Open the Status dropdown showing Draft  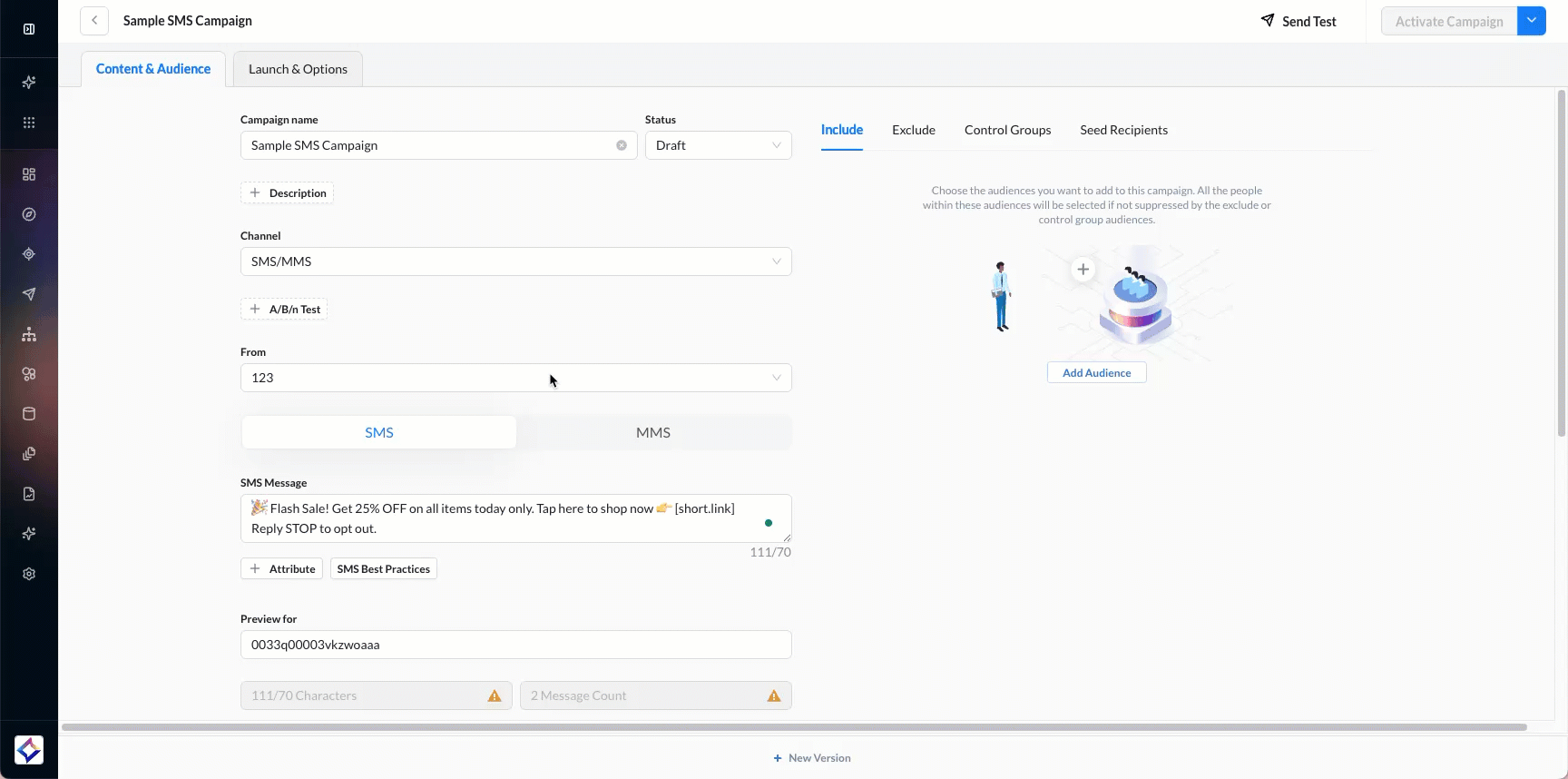point(718,145)
